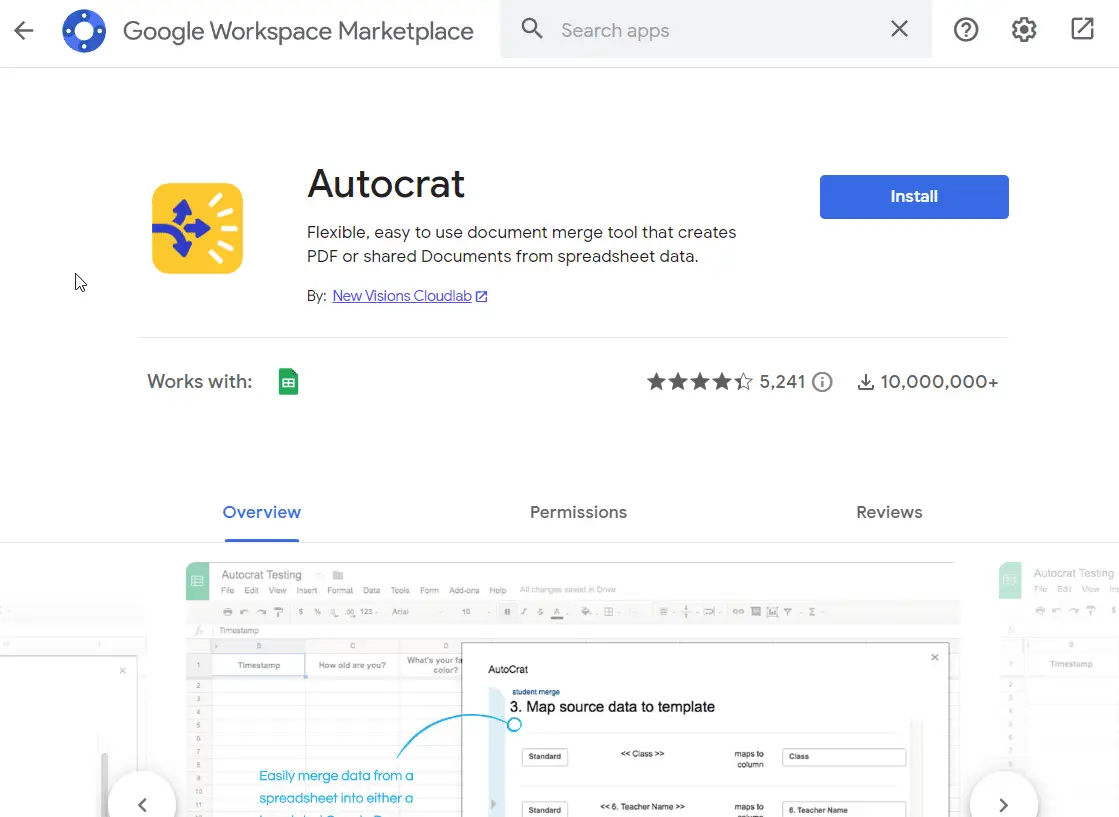Viewport: 1119px width, 817px height.
Task: Click the download count icon
Action: (865, 382)
